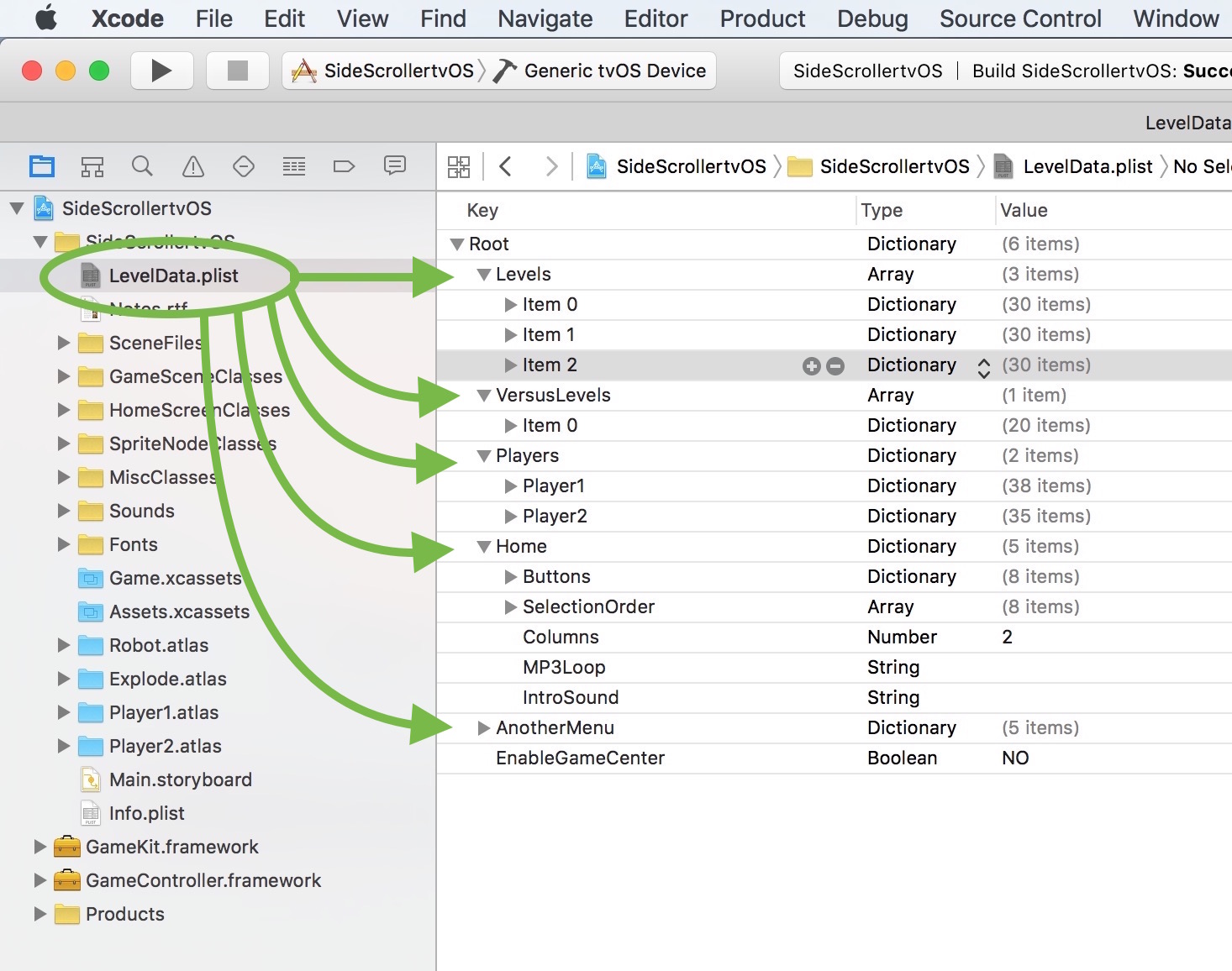Go back with the left chevron
The image size is (1232, 971).
506,166
